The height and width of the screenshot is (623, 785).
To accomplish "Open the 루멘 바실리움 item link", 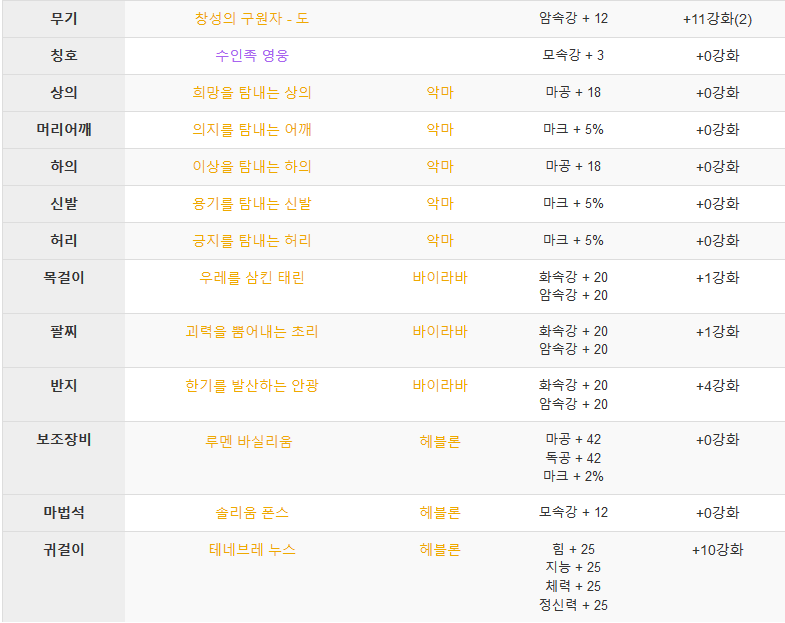I will pyautogui.click(x=249, y=442).
